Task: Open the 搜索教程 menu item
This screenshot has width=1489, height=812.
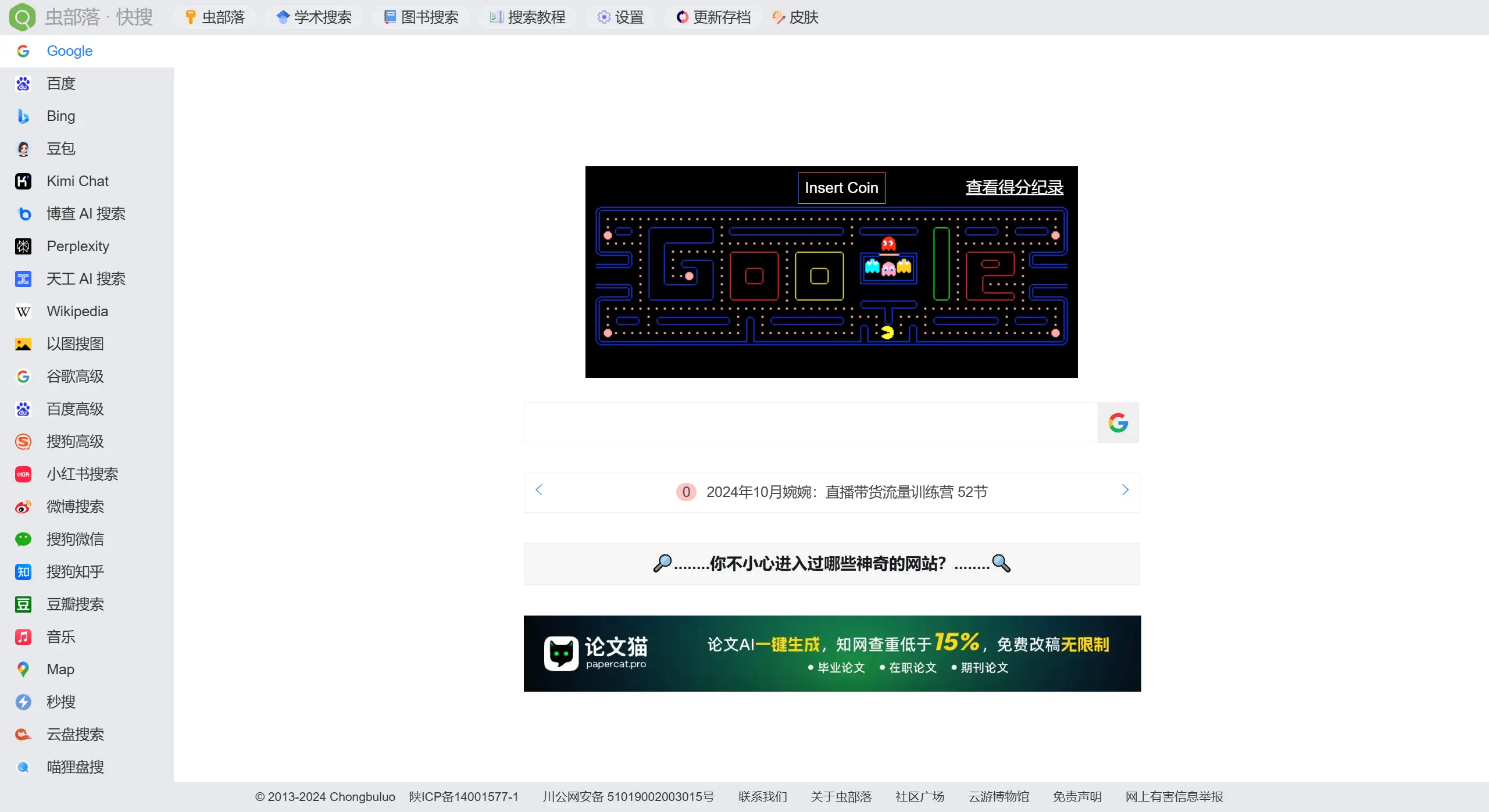Action: click(526, 17)
